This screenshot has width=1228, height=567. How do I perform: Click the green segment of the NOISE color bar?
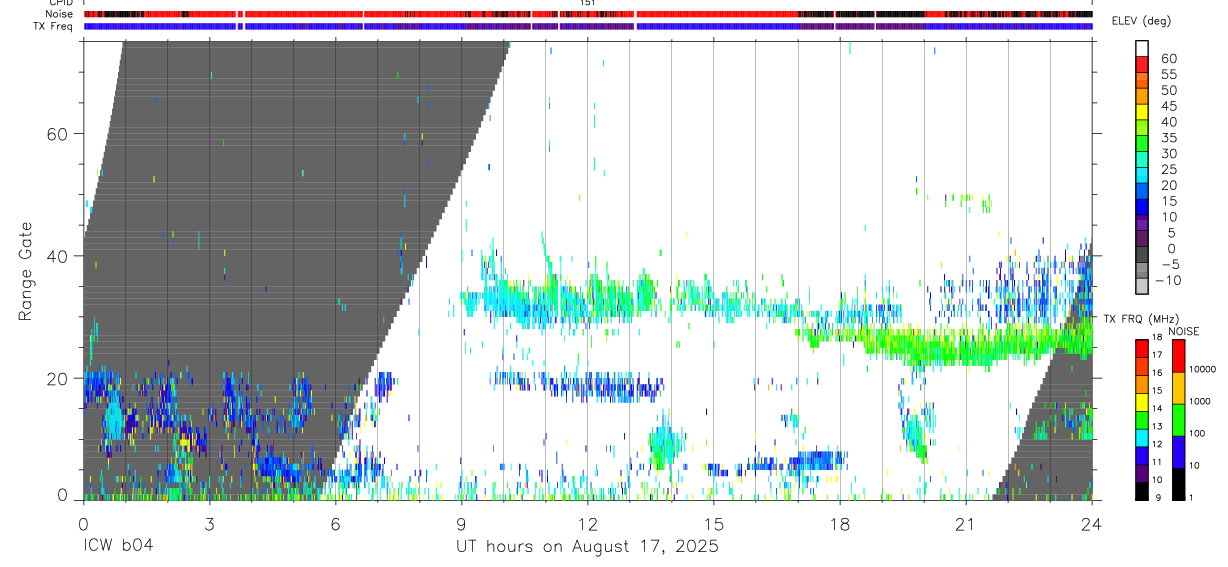[x=1179, y=419]
